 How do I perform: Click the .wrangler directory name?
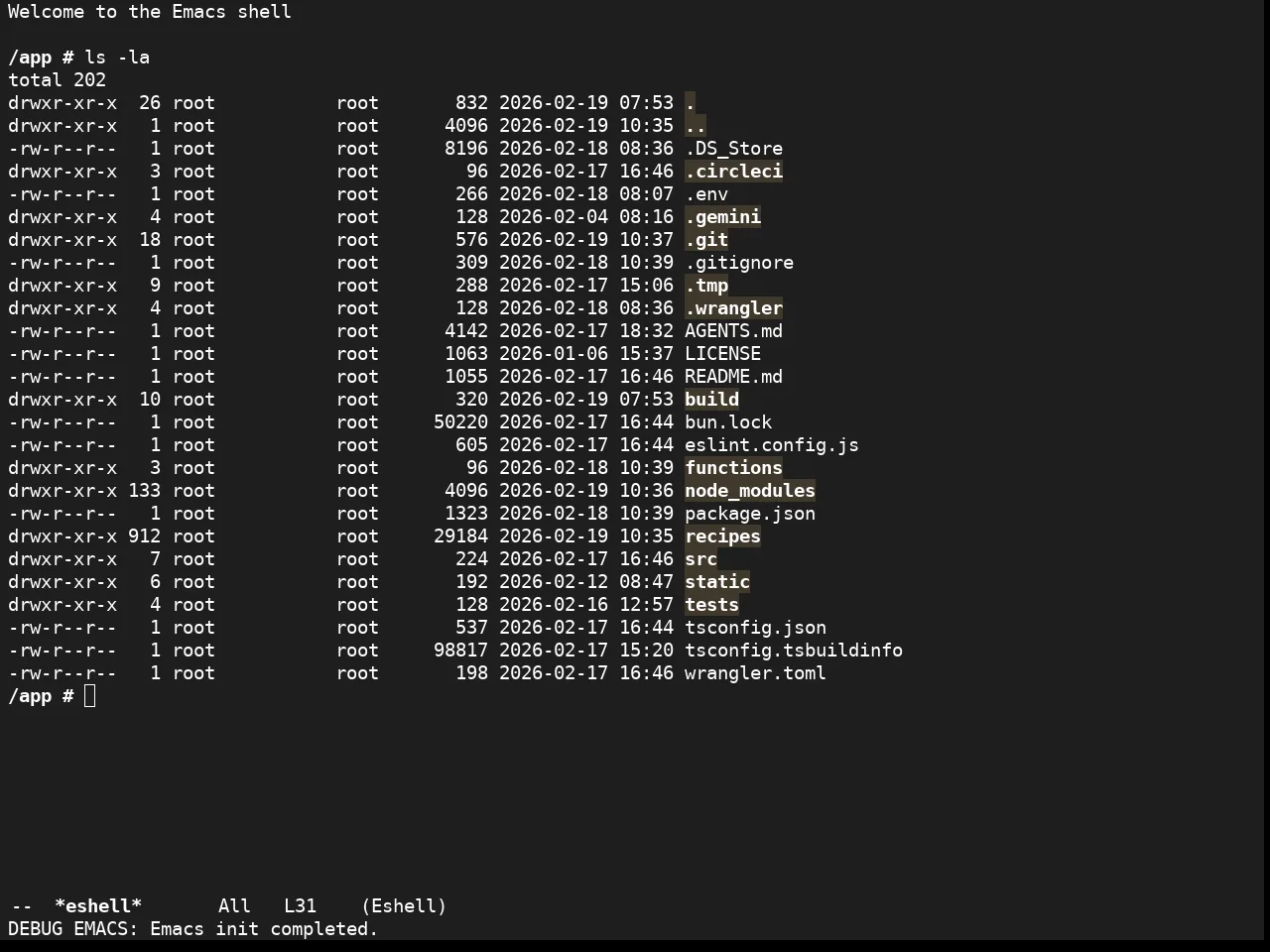click(733, 308)
